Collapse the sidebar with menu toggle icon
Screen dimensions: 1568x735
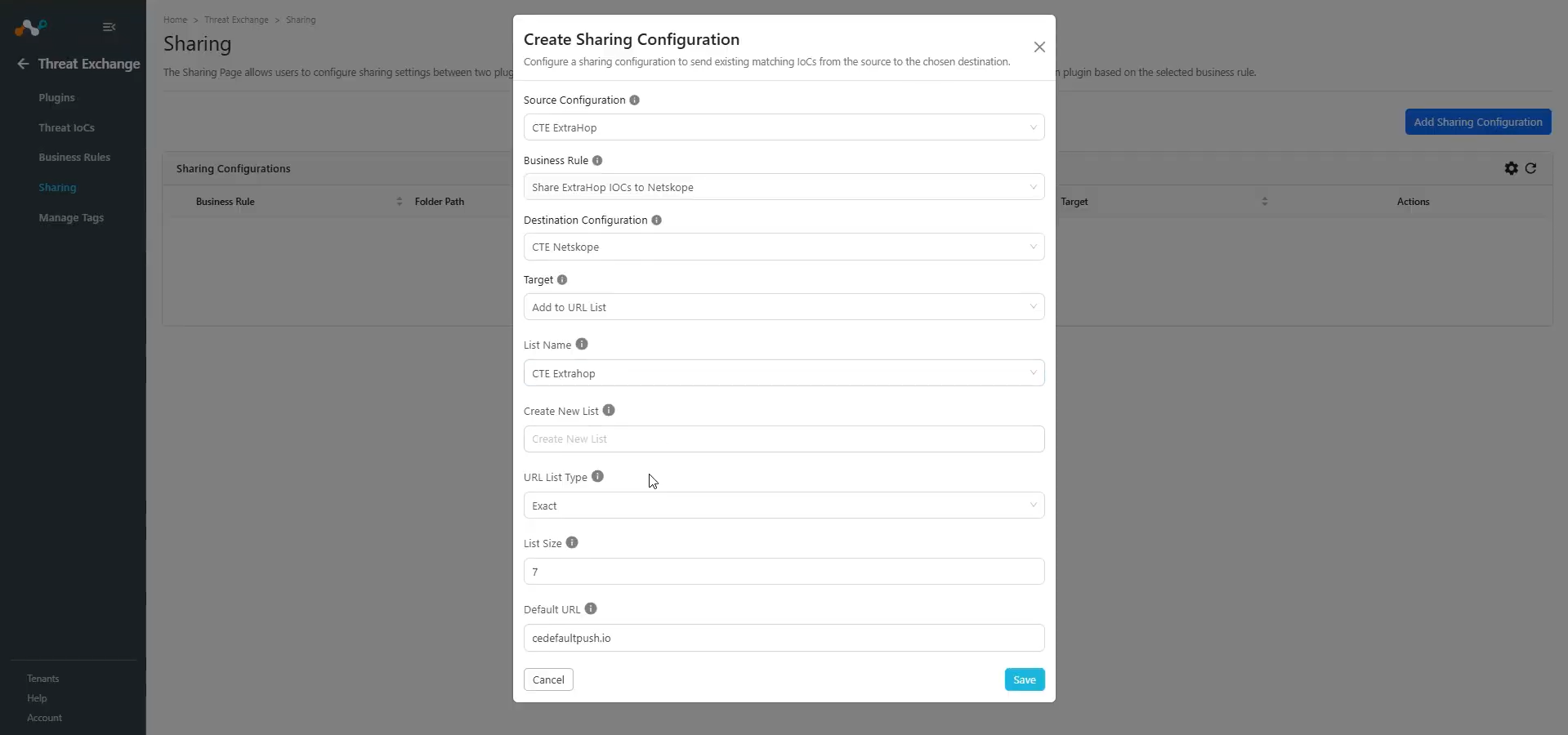pyautogui.click(x=109, y=27)
